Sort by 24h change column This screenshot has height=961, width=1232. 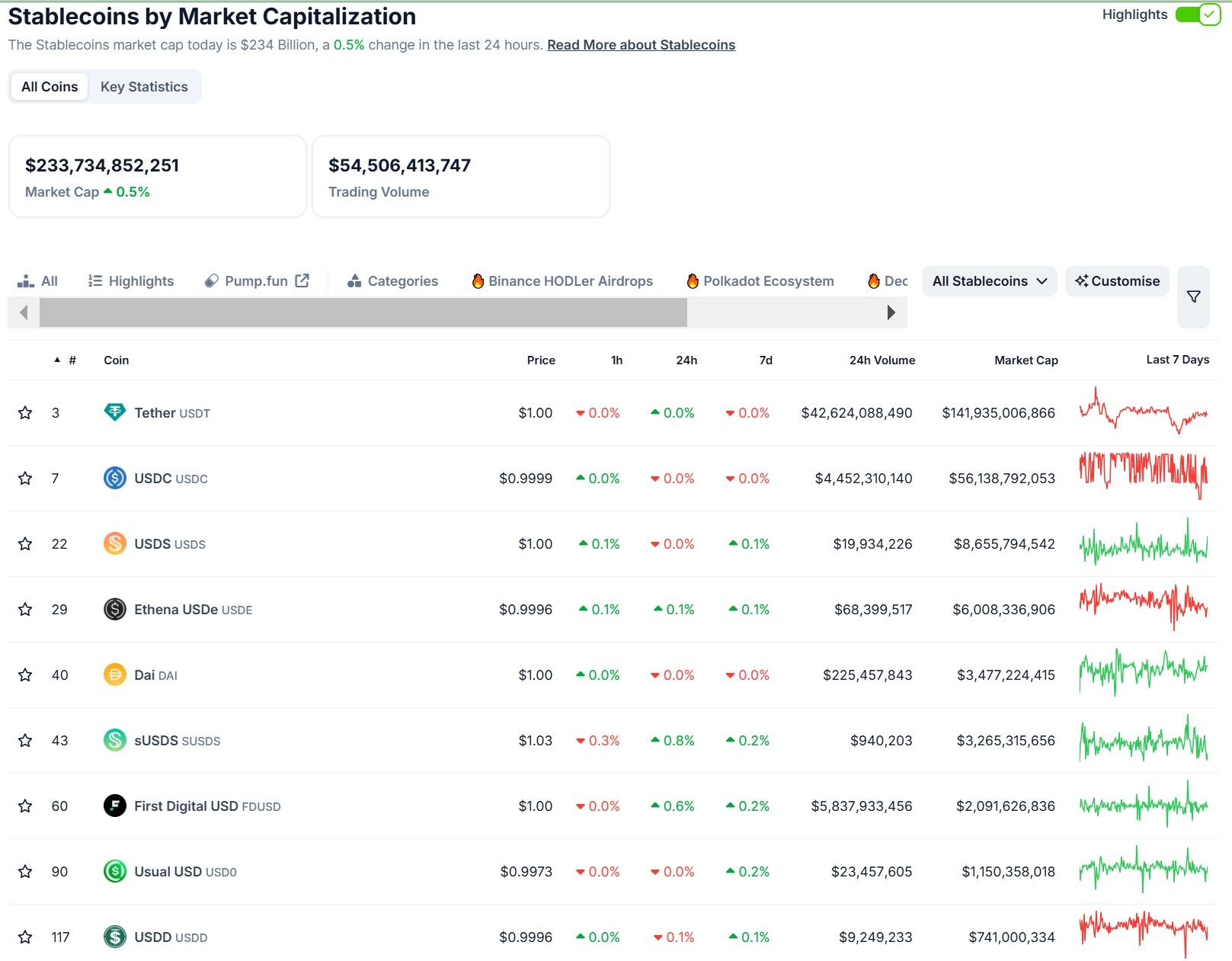point(686,360)
